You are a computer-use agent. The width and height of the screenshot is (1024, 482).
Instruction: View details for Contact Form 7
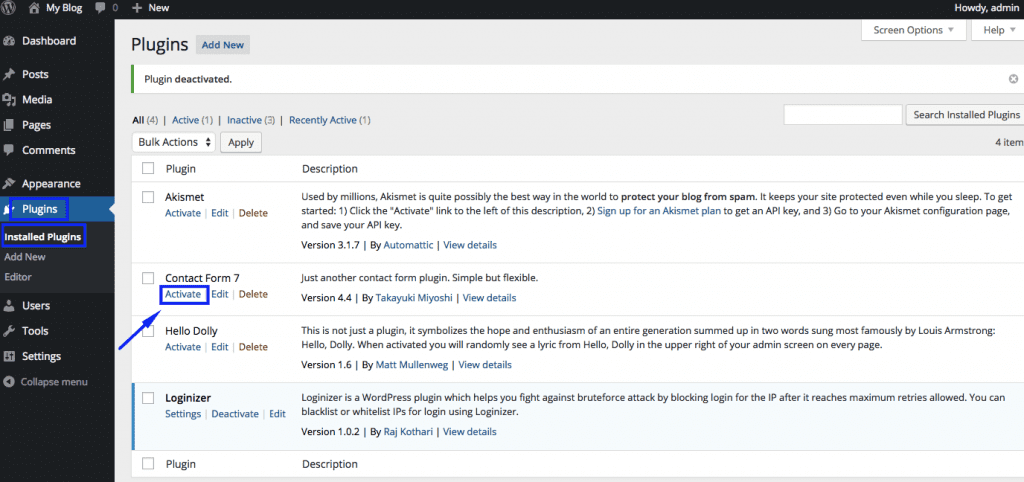(490, 298)
